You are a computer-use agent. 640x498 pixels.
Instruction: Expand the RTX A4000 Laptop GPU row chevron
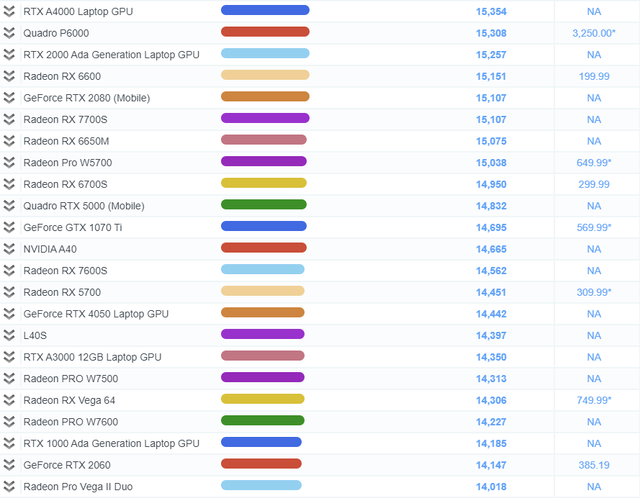click(9, 11)
